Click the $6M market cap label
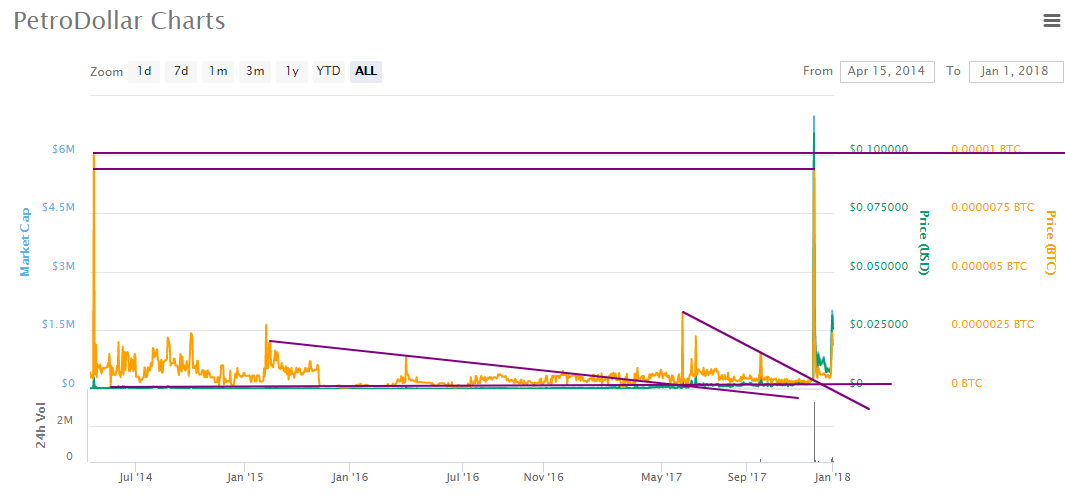Viewport: 1065px width, 503px height. [63, 149]
